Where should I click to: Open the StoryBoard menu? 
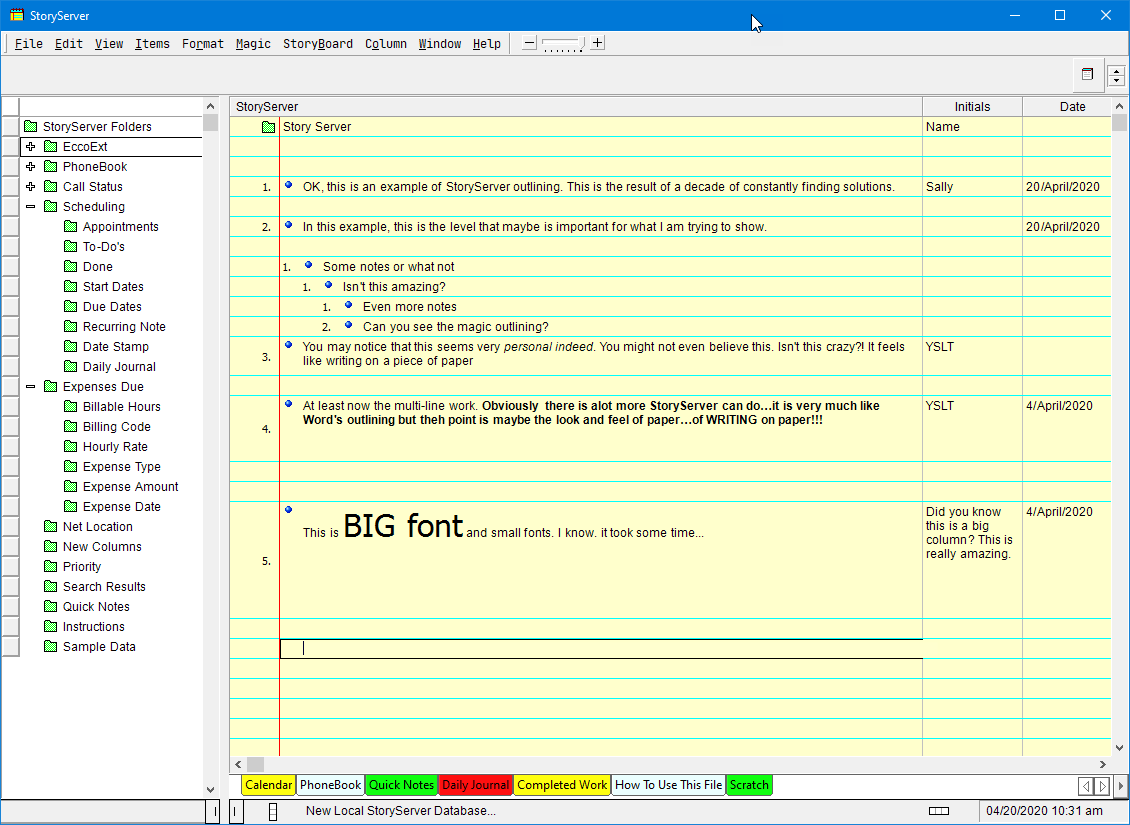tap(318, 44)
